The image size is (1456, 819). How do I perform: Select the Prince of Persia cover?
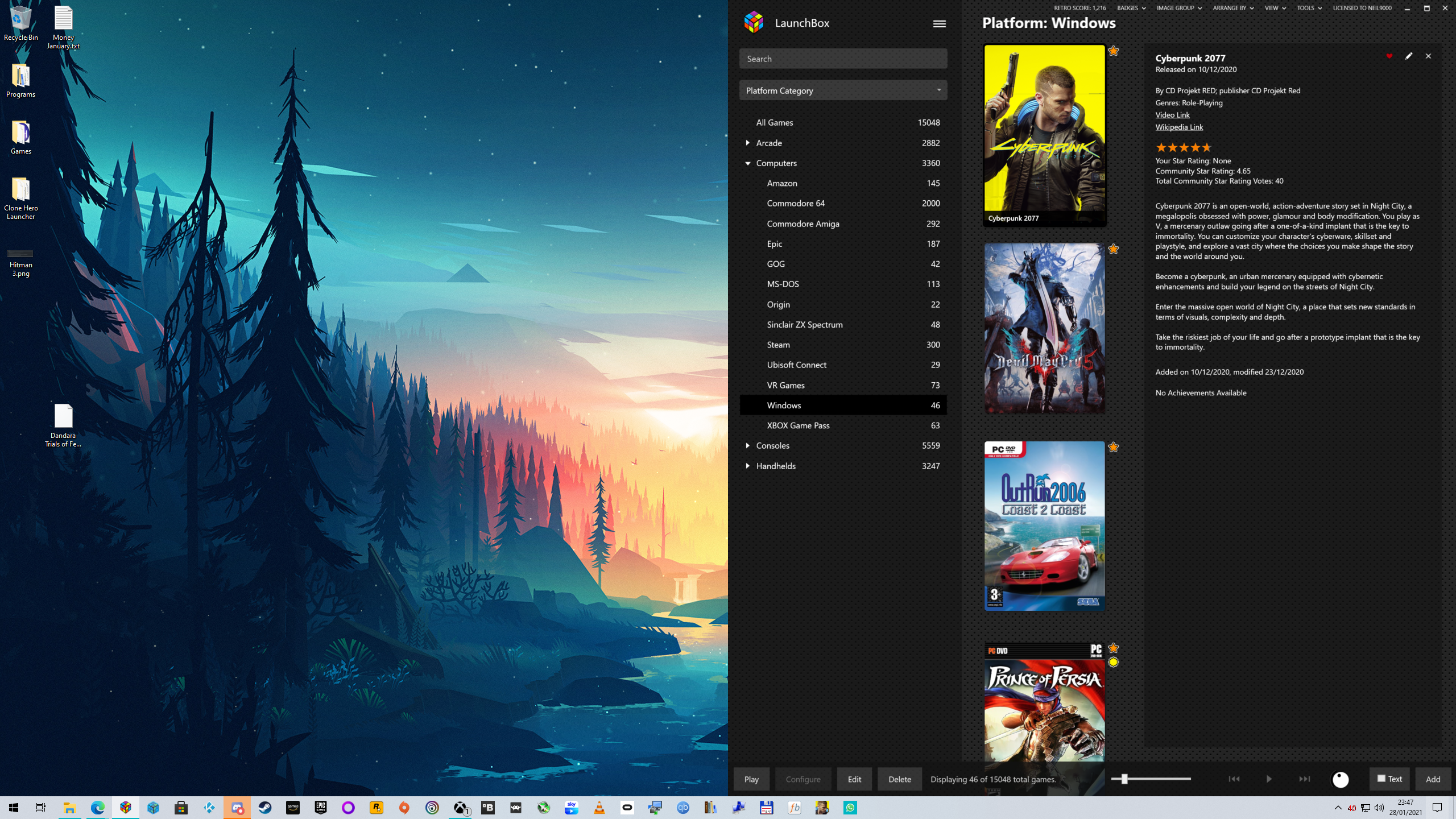(x=1044, y=702)
